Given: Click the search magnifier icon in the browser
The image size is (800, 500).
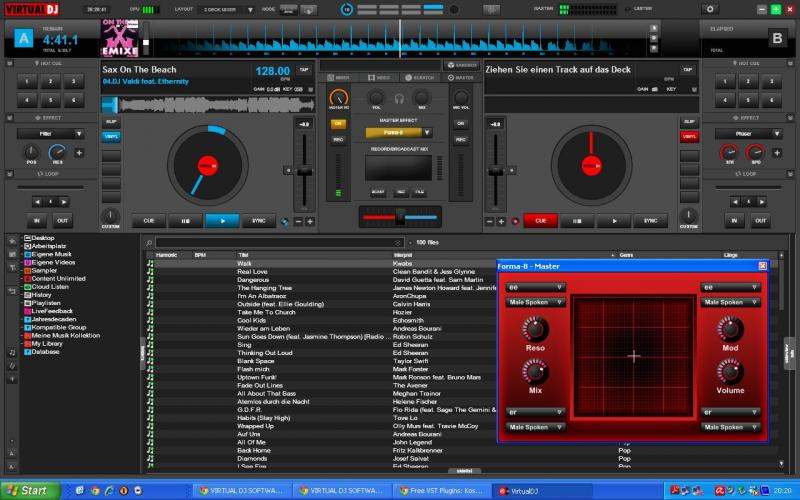Looking at the screenshot, I should (x=149, y=243).
